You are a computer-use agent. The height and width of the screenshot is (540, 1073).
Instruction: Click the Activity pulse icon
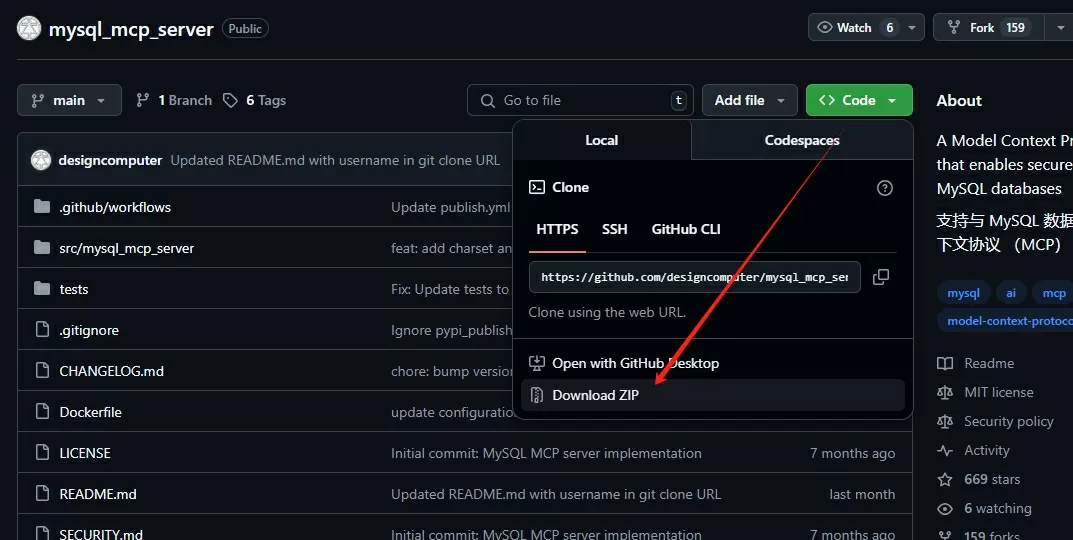[x=945, y=450]
